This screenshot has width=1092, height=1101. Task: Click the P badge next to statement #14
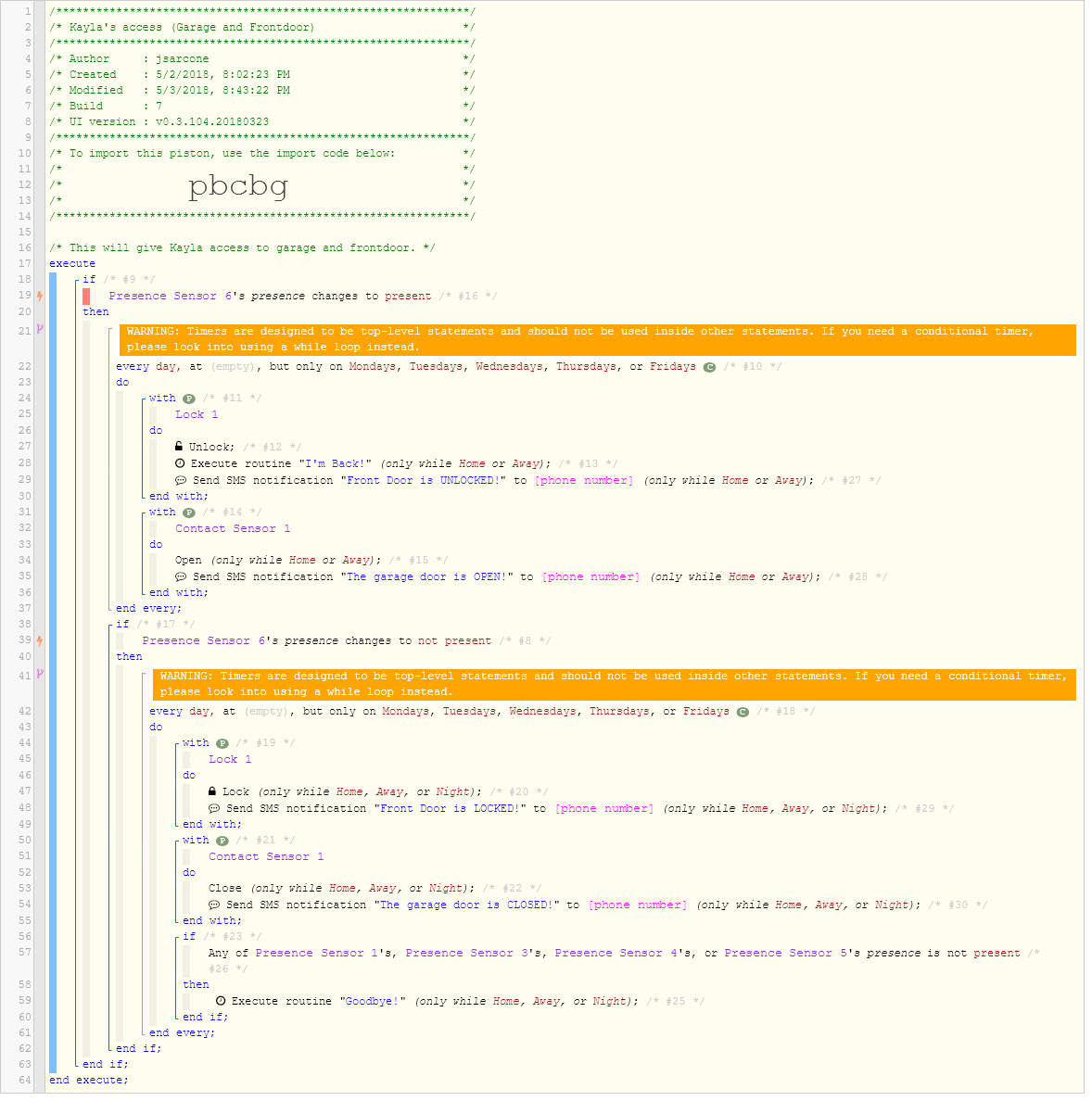[x=189, y=513]
